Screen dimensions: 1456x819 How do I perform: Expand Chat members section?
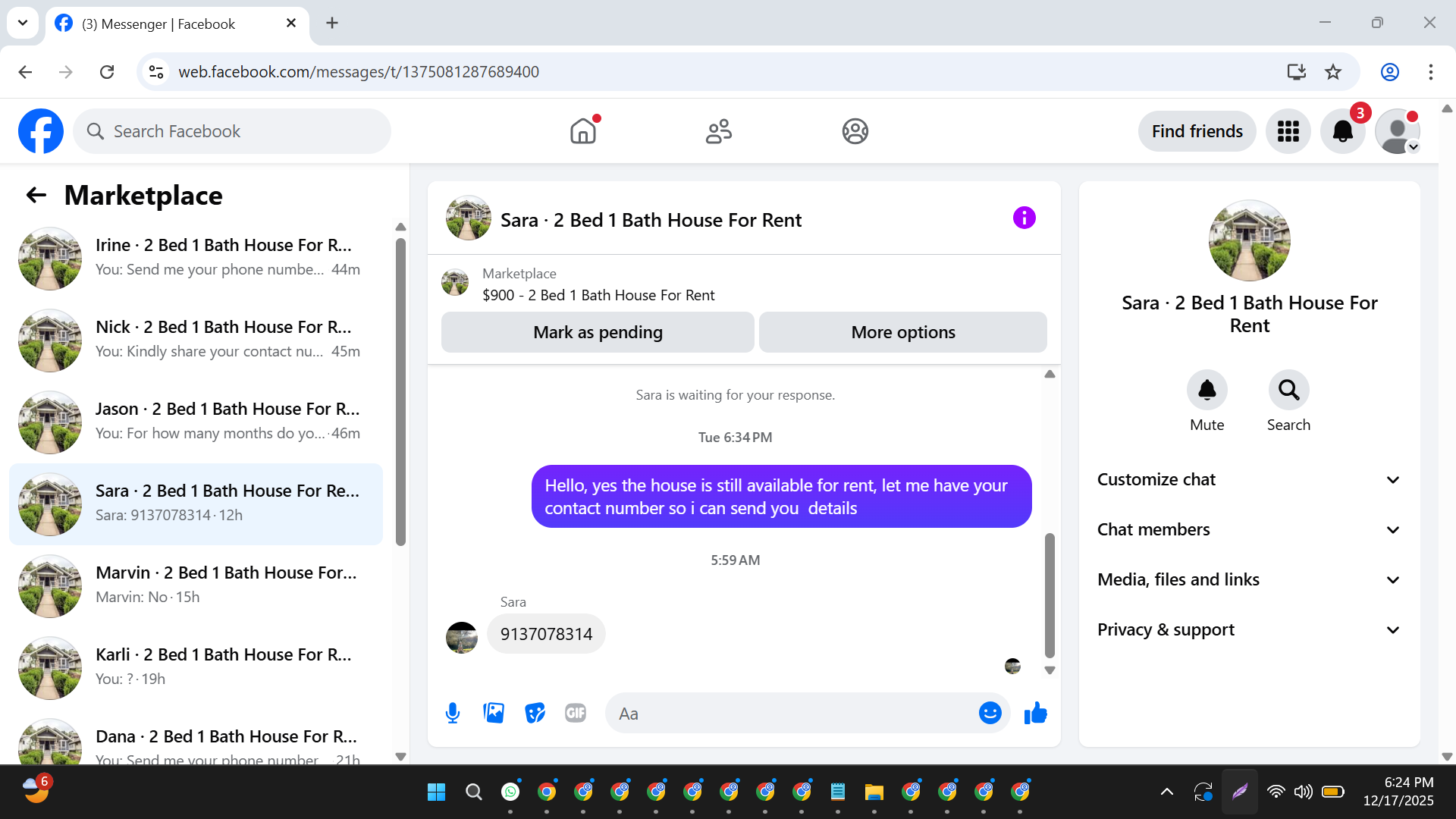pos(1249,529)
